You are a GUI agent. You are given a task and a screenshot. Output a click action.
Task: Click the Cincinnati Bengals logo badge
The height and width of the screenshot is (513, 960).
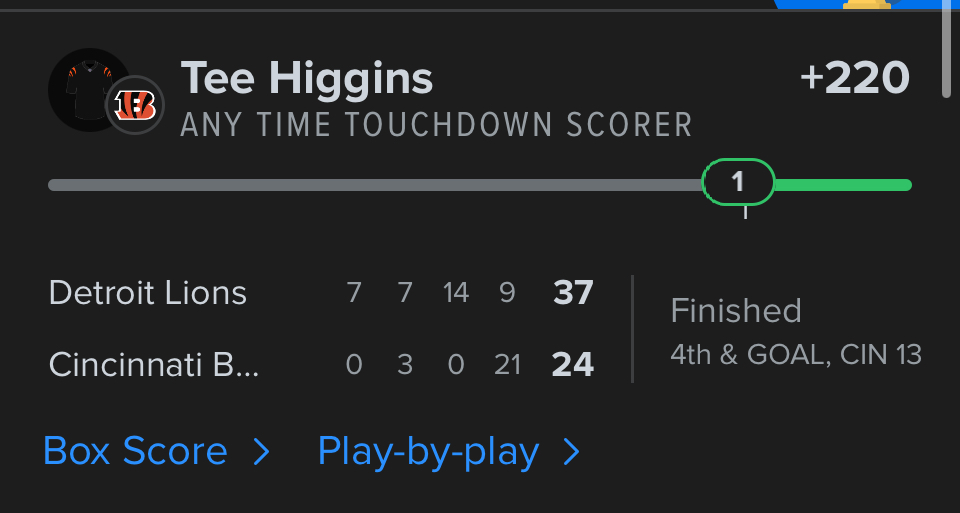coord(134,104)
